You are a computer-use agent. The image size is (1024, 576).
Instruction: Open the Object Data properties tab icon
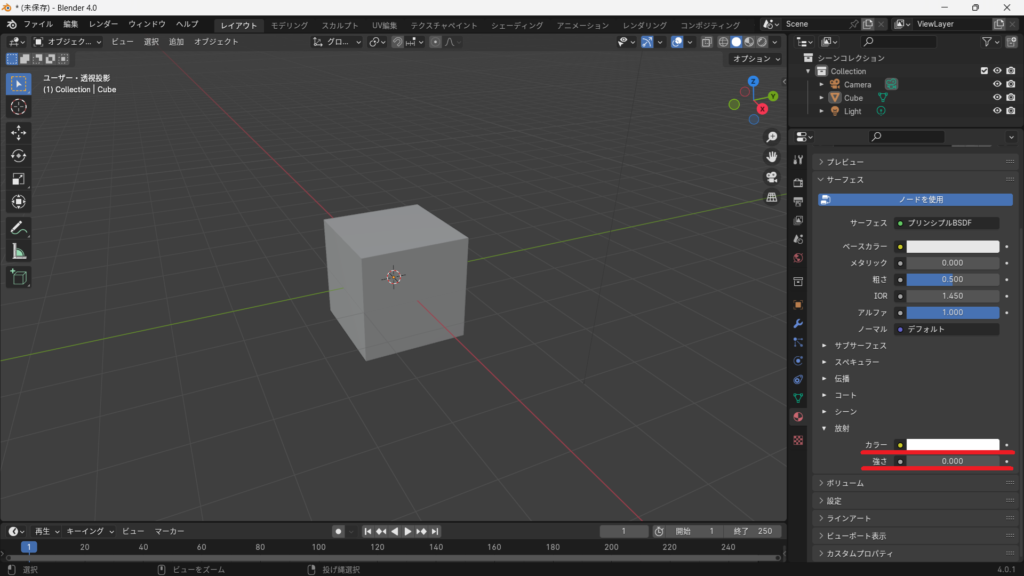[798, 398]
